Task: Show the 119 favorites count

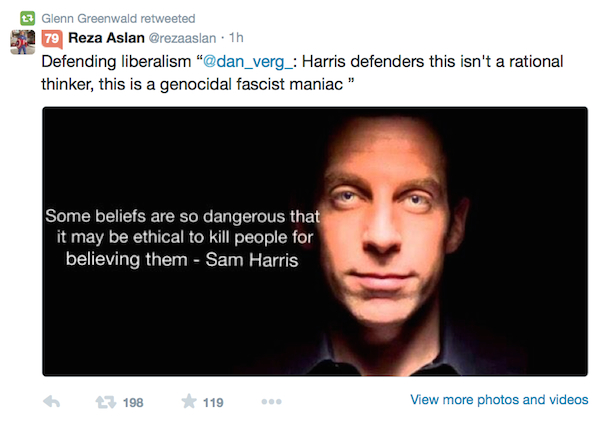Action: (x=212, y=403)
